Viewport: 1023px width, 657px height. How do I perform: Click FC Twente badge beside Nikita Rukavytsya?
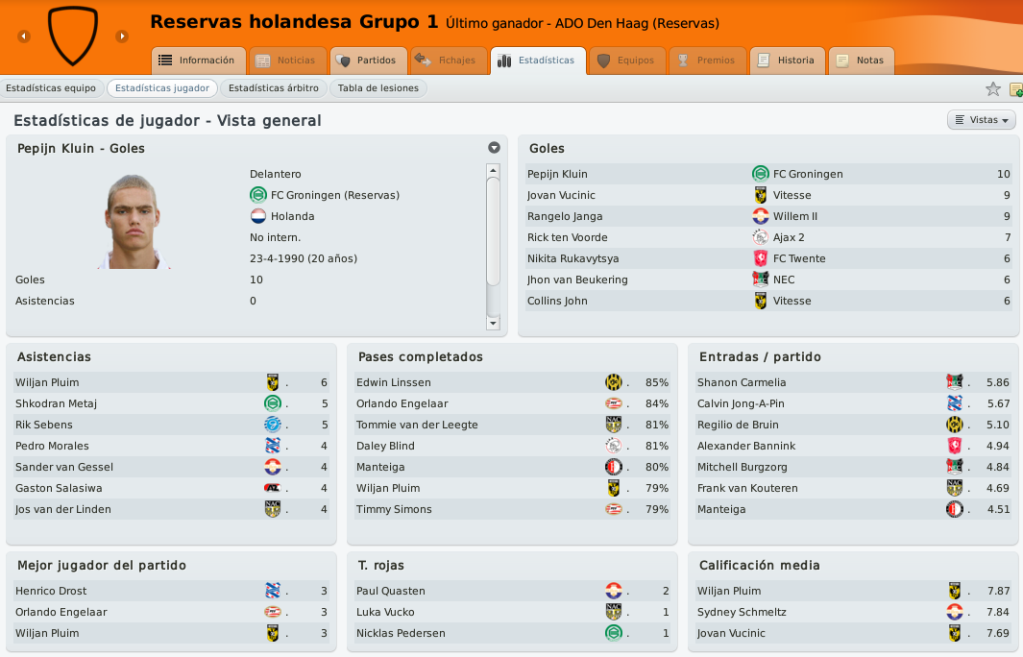click(760, 258)
